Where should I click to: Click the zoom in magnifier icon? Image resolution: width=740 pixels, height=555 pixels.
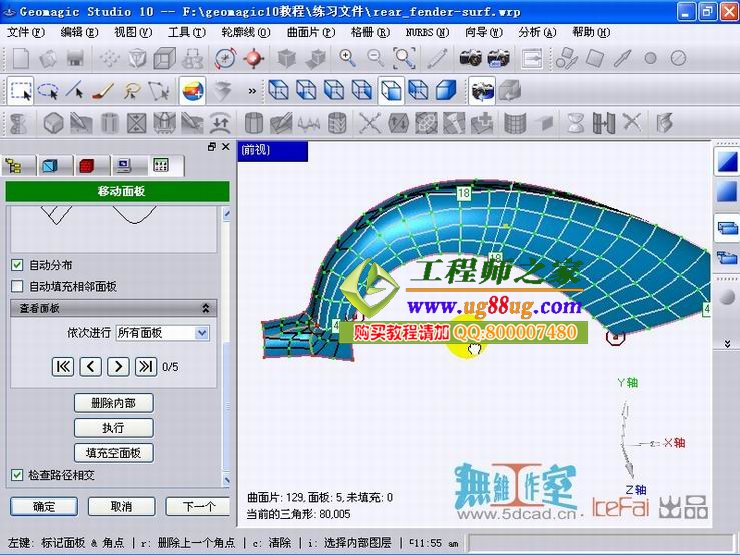tap(348, 58)
